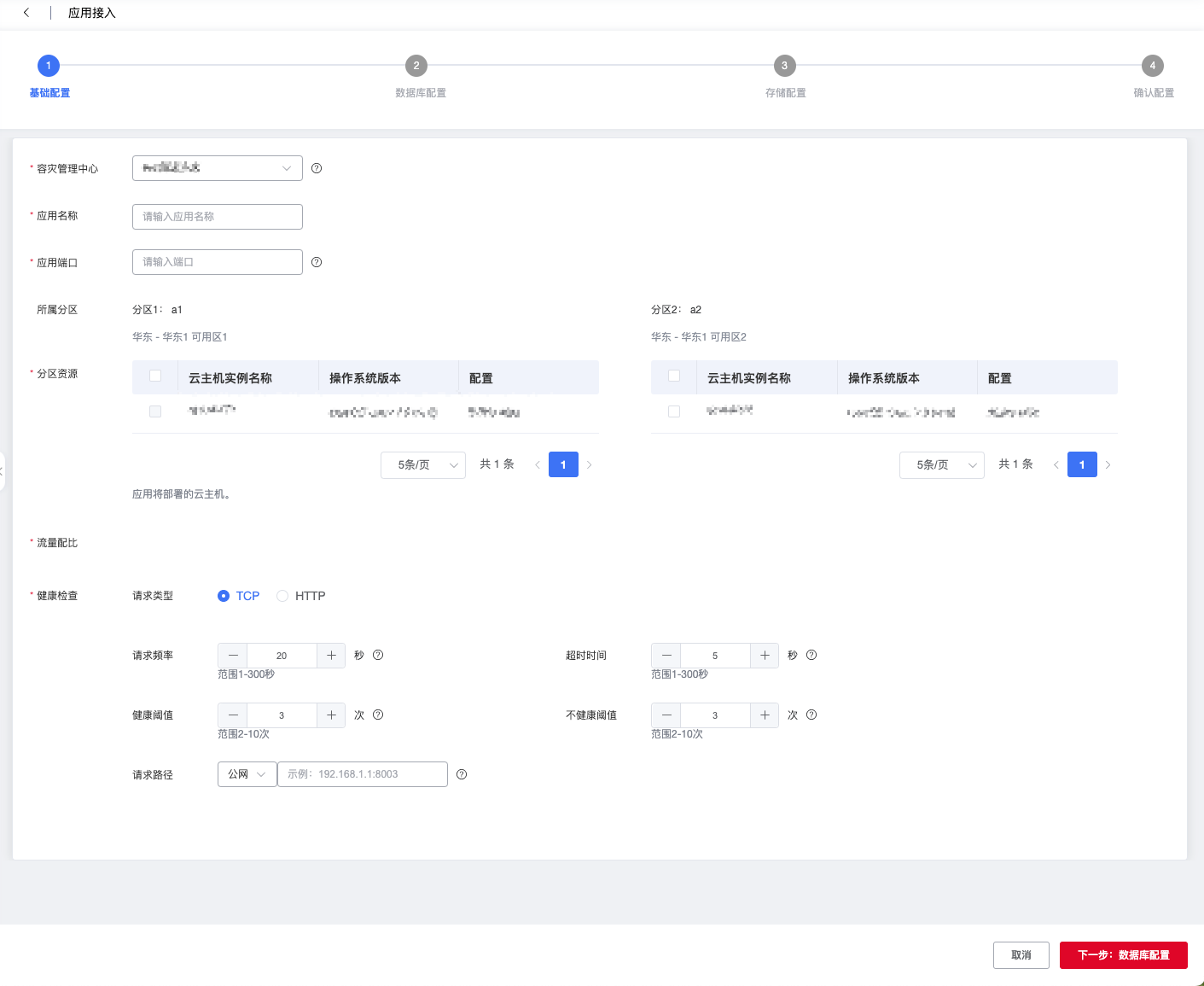Screen dimensions: 1204x986
Task: Click help icon next to 容灾管理中心 dropdown
Action: pos(317,168)
